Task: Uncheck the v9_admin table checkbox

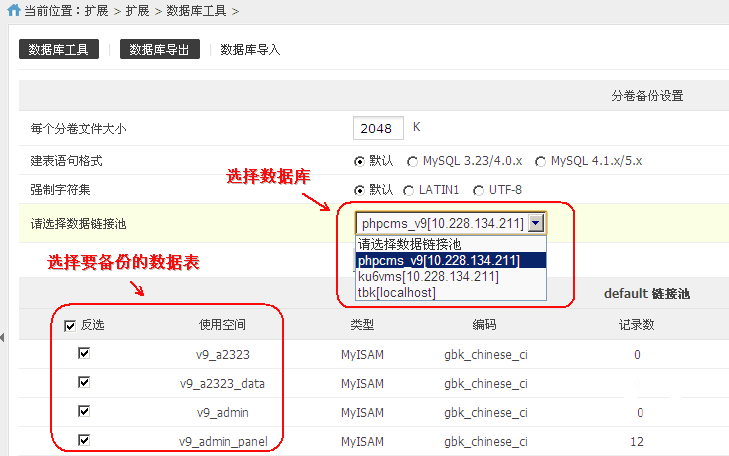Action: point(84,412)
